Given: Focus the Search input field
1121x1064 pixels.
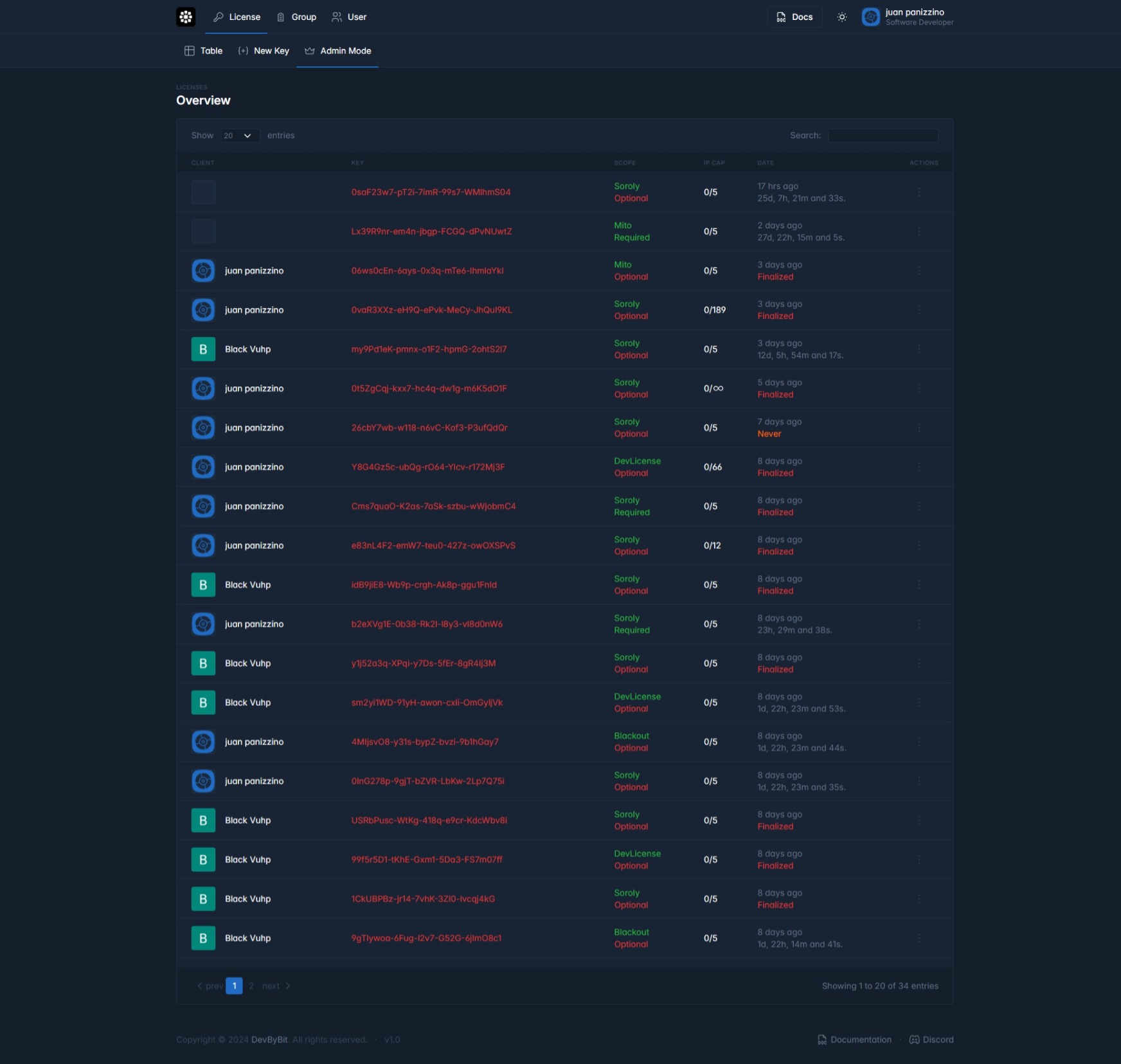Looking at the screenshot, I should tap(883, 136).
